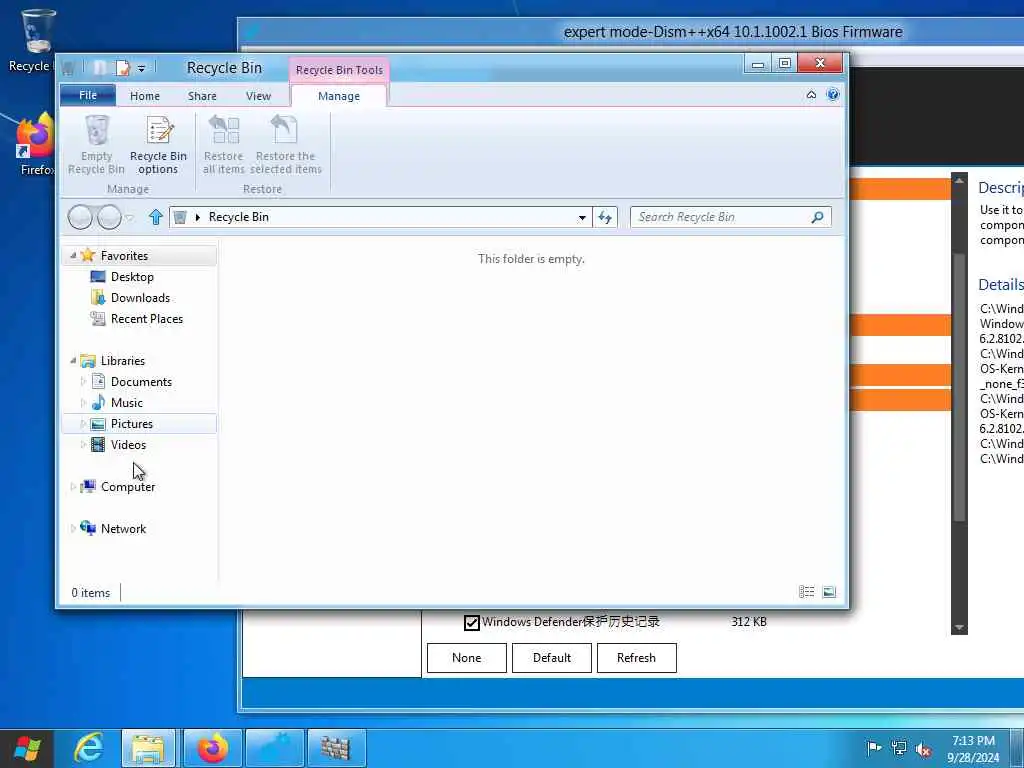Open the File menu tab
The height and width of the screenshot is (768, 1024).
coord(88,95)
